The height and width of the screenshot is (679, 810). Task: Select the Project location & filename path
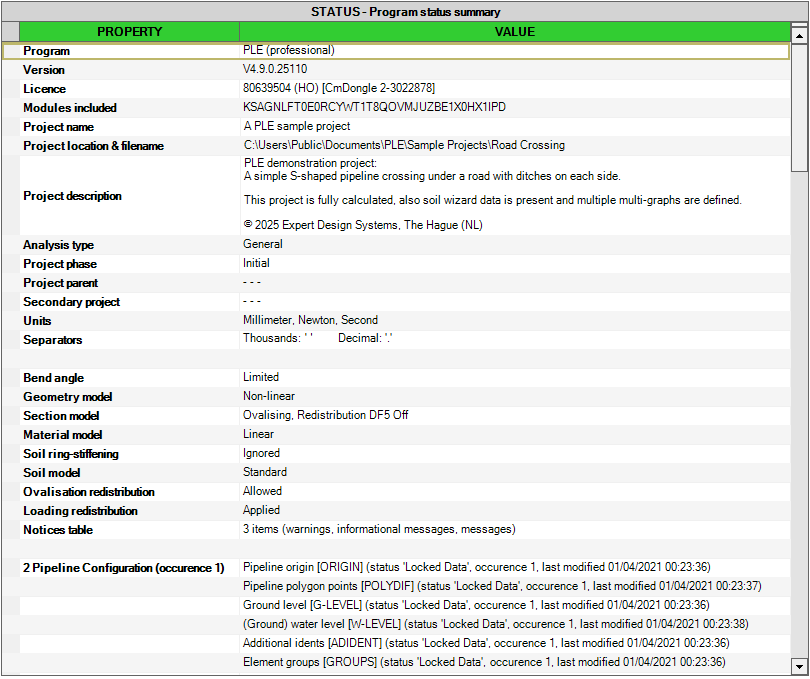click(404, 146)
